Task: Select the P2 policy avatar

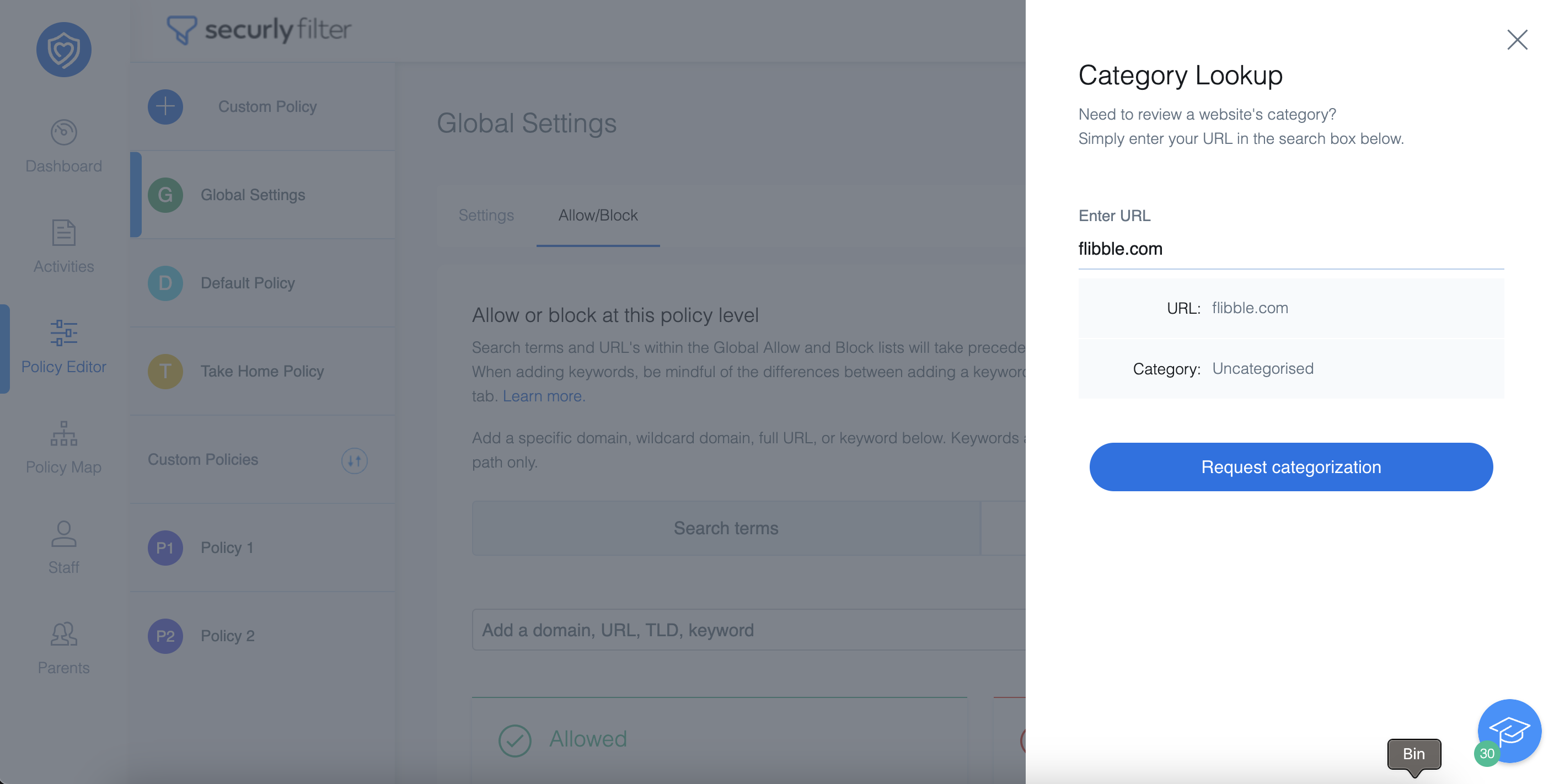Action: [165, 636]
